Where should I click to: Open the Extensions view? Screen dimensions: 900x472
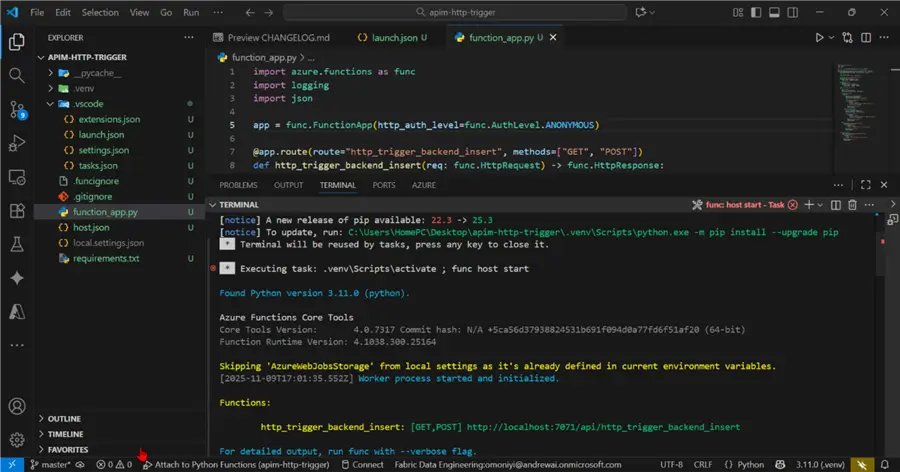(17, 211)
